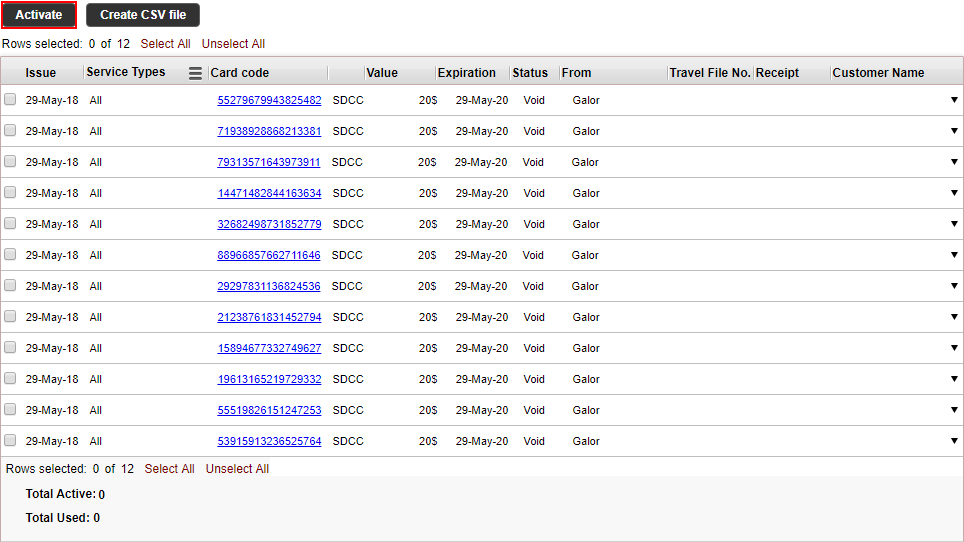This screenshot has height=542, width=964.
Task: Check the row for card 55519826151247253
Action: pos(10,409)
